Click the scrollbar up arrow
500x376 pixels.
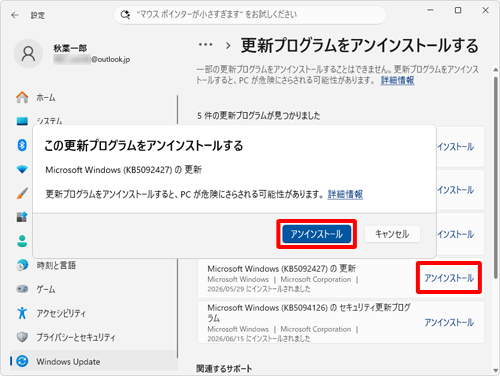click(496, 70)
